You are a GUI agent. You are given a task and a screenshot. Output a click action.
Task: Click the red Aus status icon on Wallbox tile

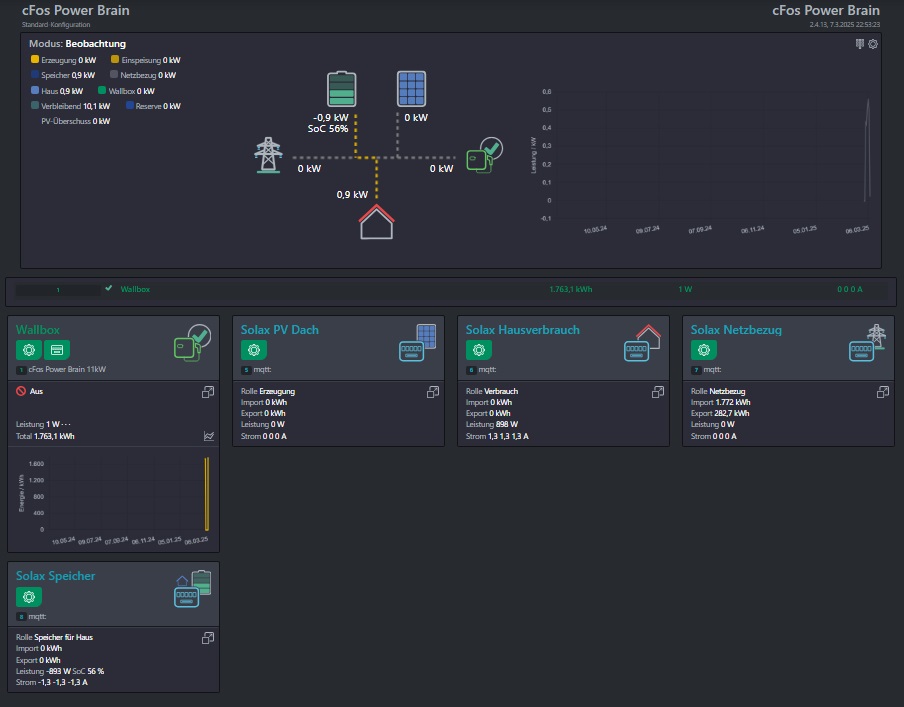click(x=21, y=391)
